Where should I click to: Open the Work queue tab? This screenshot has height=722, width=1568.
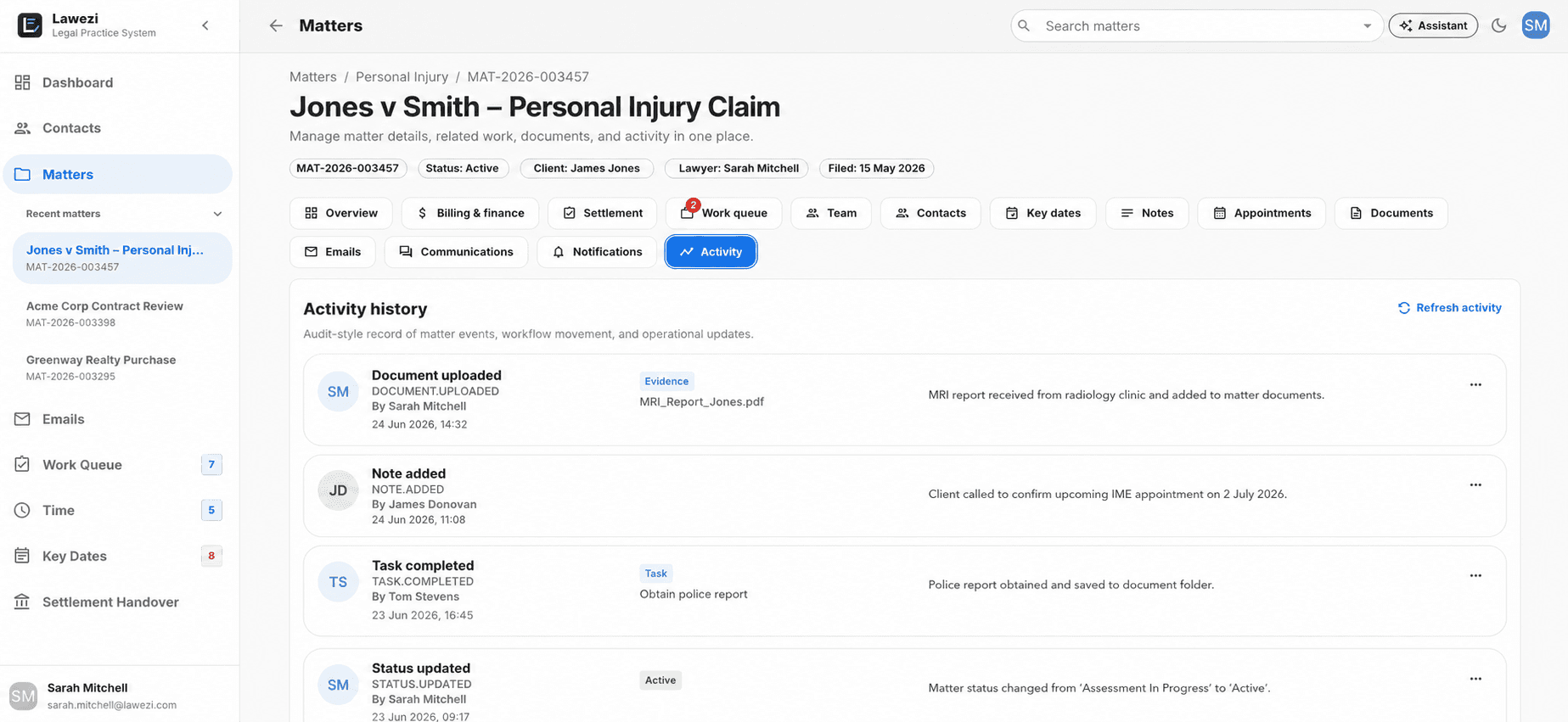click(x=724, y=213)
